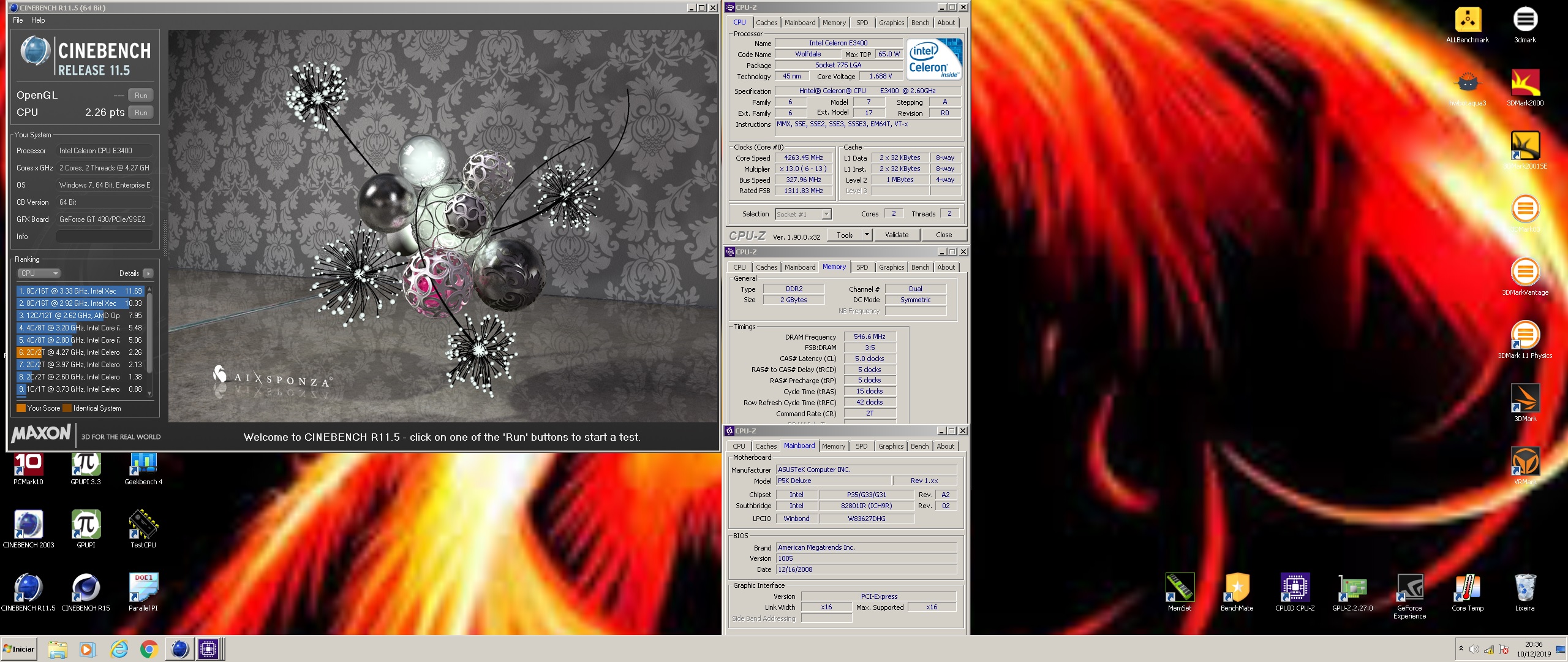The image size is (1568, 662).
Task: Click the CPU-Z Tools button
Action: 845,235
